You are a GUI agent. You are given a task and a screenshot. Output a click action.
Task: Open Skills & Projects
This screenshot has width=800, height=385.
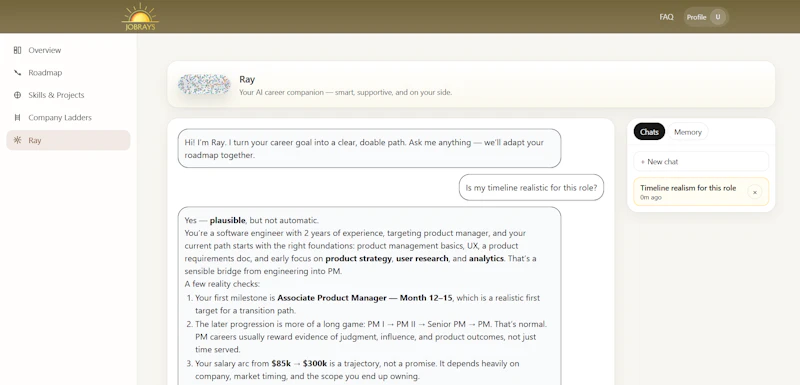(x=68, y=95)
